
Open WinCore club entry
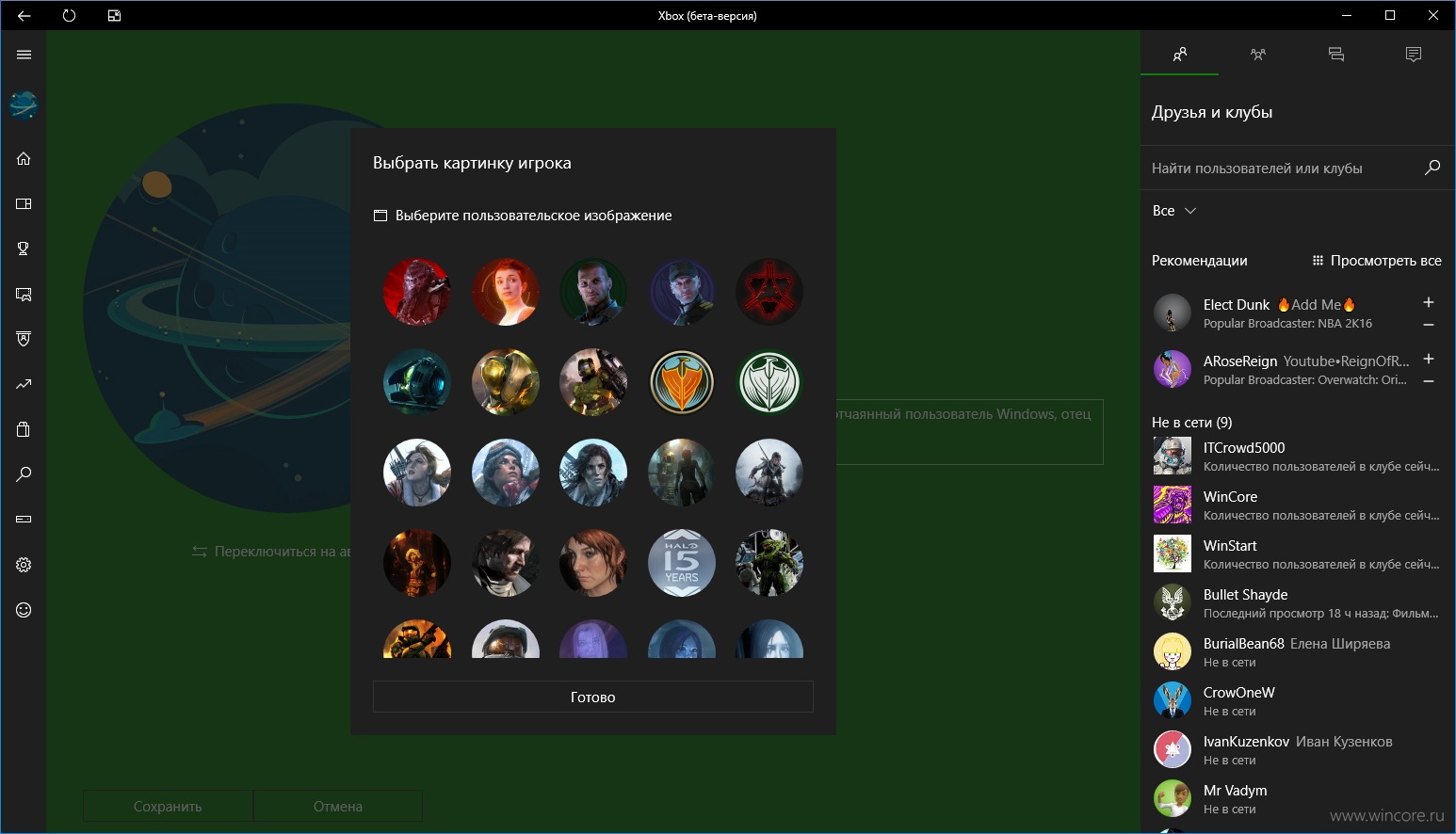pyautogui.click(x=1297, y=505)
